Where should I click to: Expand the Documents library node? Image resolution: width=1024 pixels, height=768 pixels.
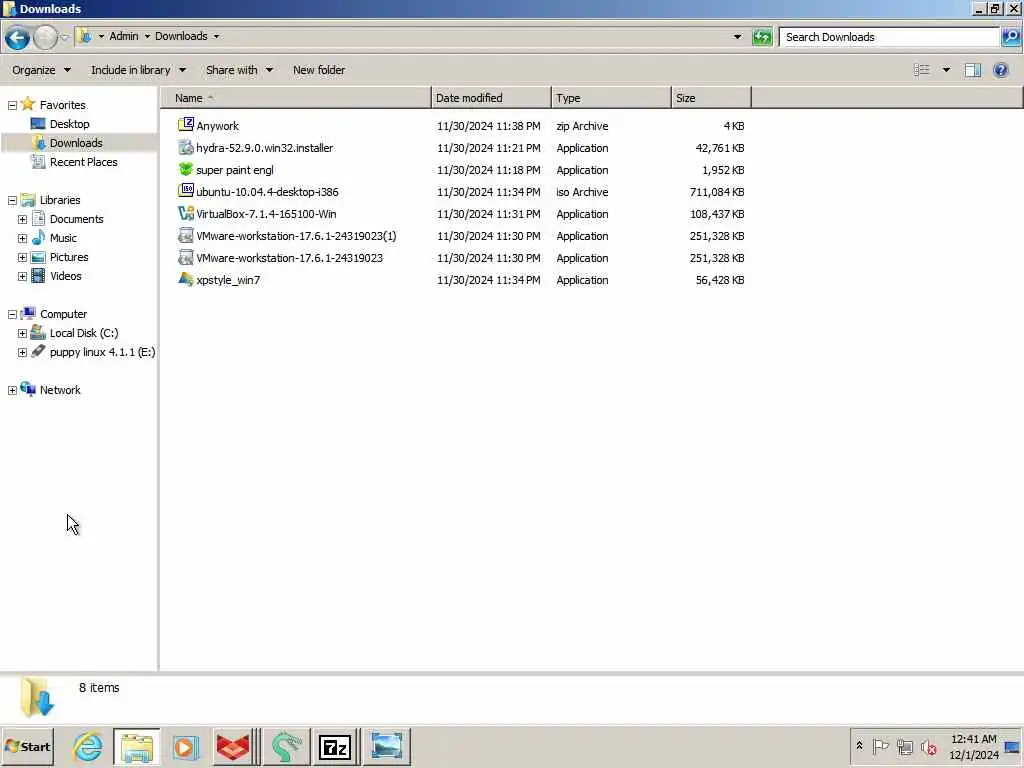click(x=22, y=219)
